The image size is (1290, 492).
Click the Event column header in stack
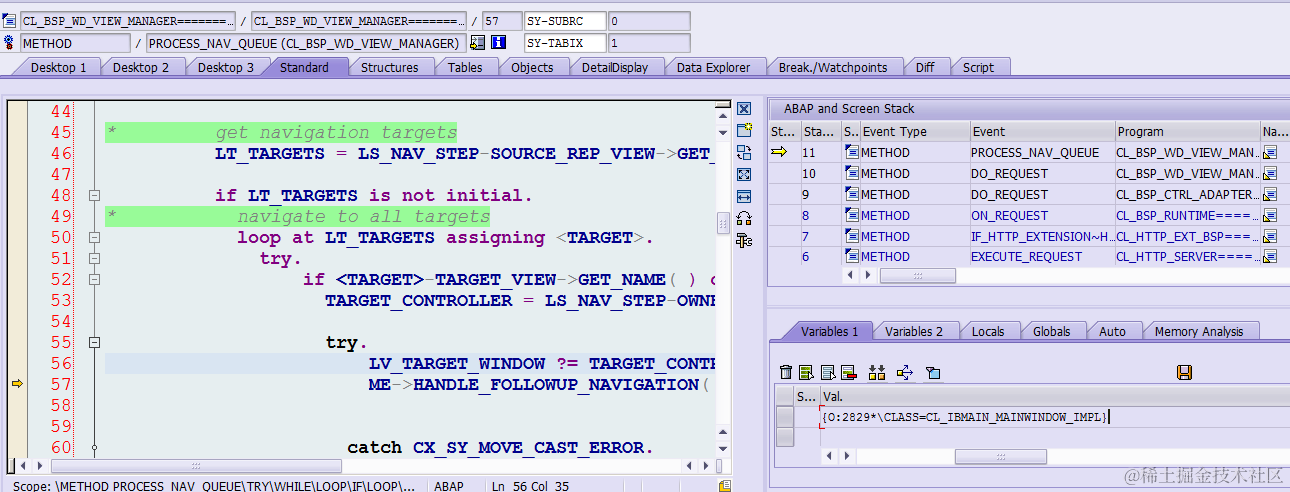[1042, 131]
